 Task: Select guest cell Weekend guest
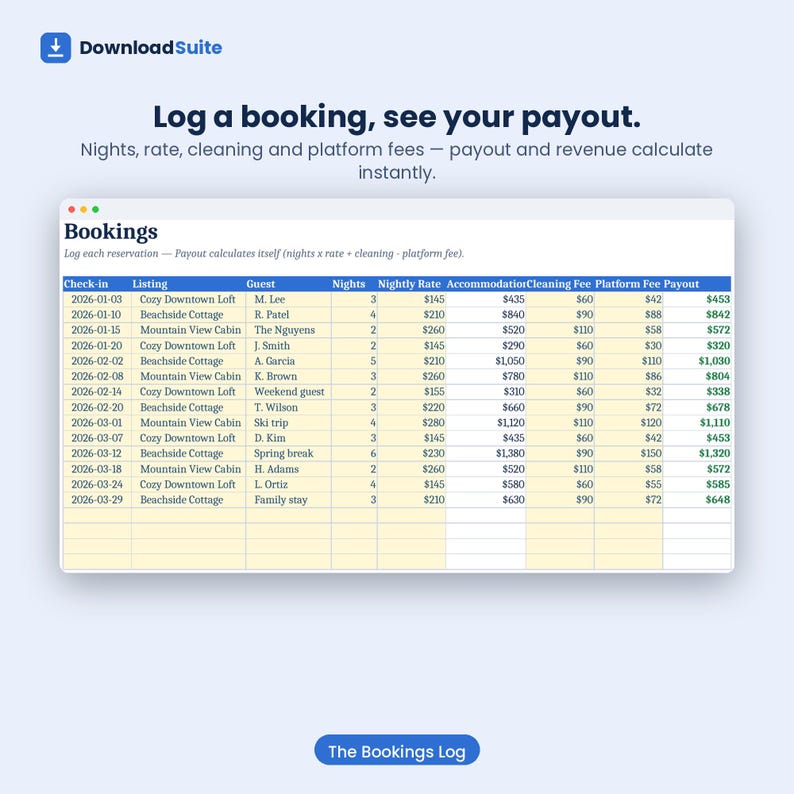tap(288, 391)
